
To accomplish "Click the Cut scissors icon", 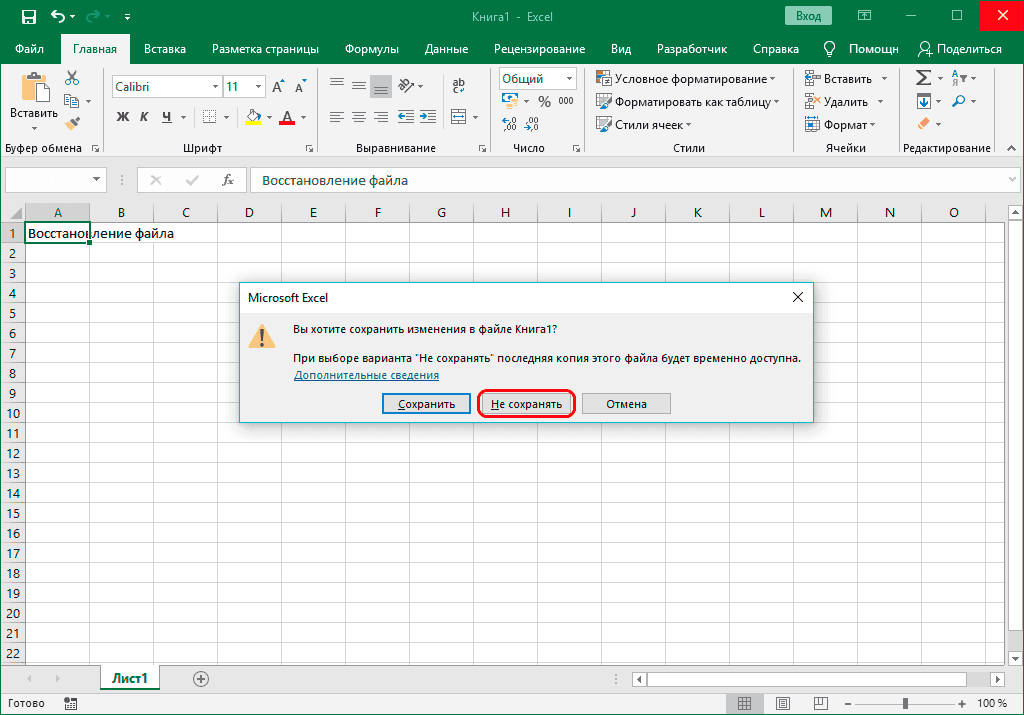I will tap(72, 78).
